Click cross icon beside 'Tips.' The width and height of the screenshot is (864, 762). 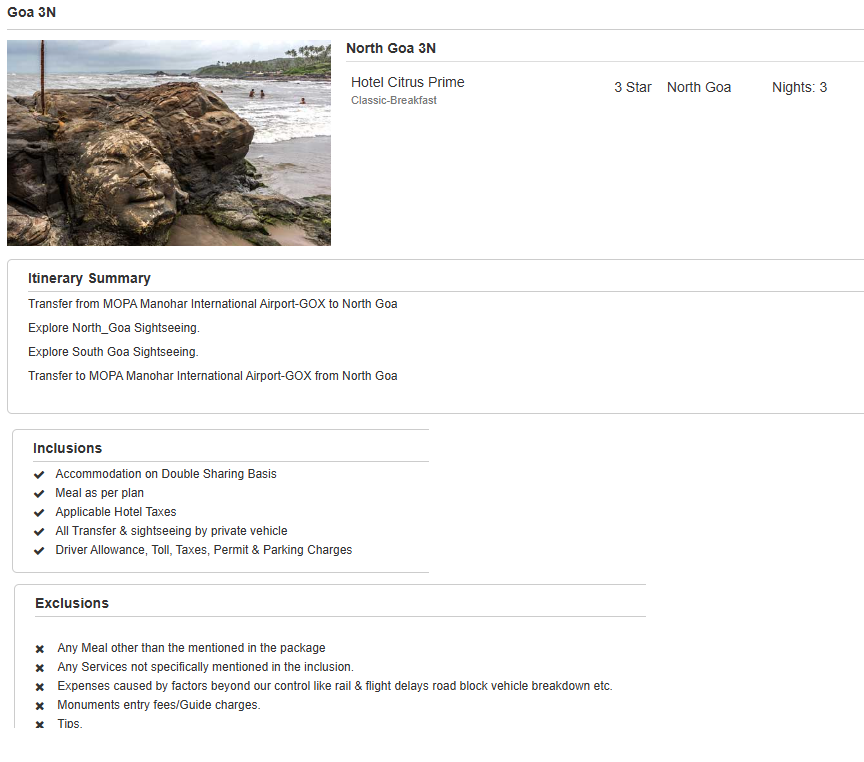coord(40,725)
